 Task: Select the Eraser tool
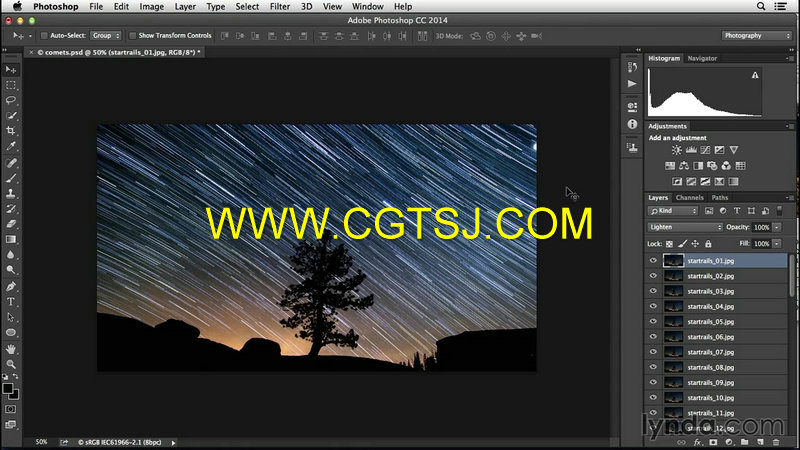tap(11, 224)
